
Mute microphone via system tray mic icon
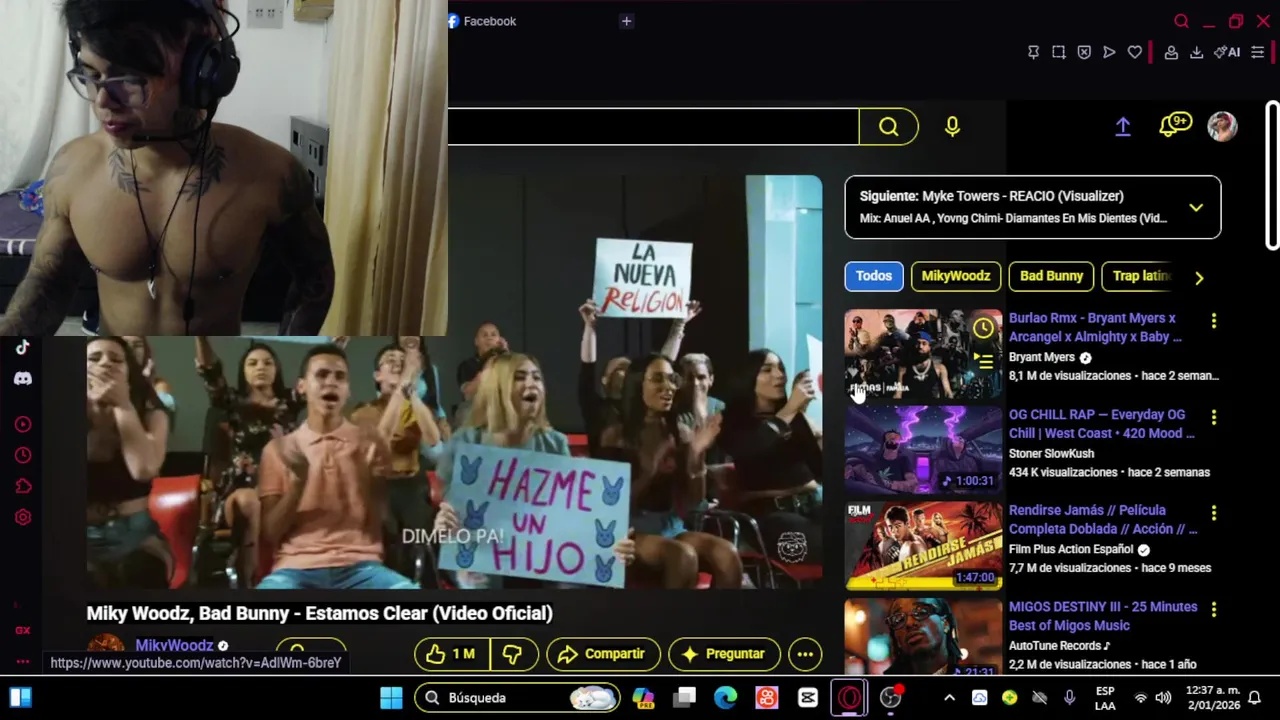1070,697
